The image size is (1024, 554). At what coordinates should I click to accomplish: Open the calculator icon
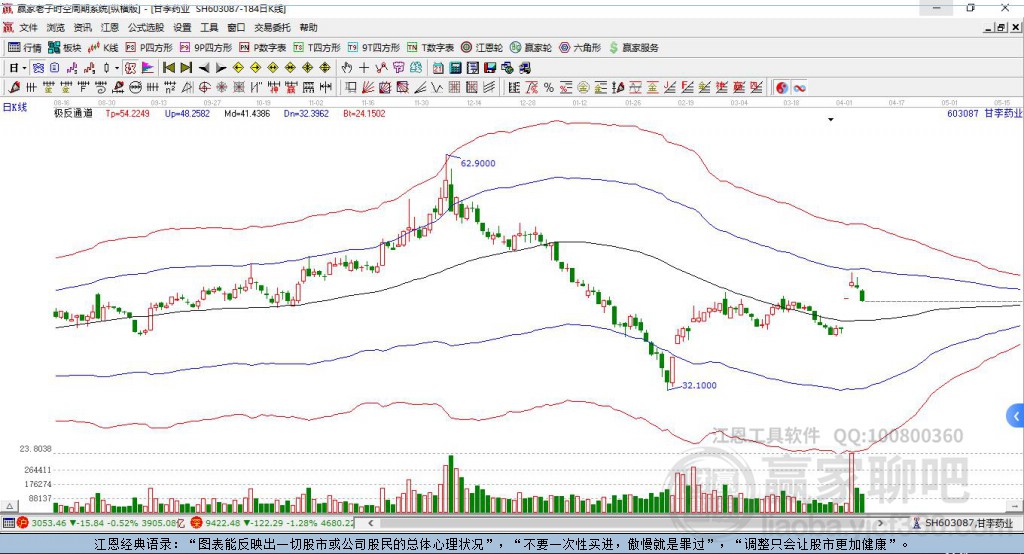[456, 67]
